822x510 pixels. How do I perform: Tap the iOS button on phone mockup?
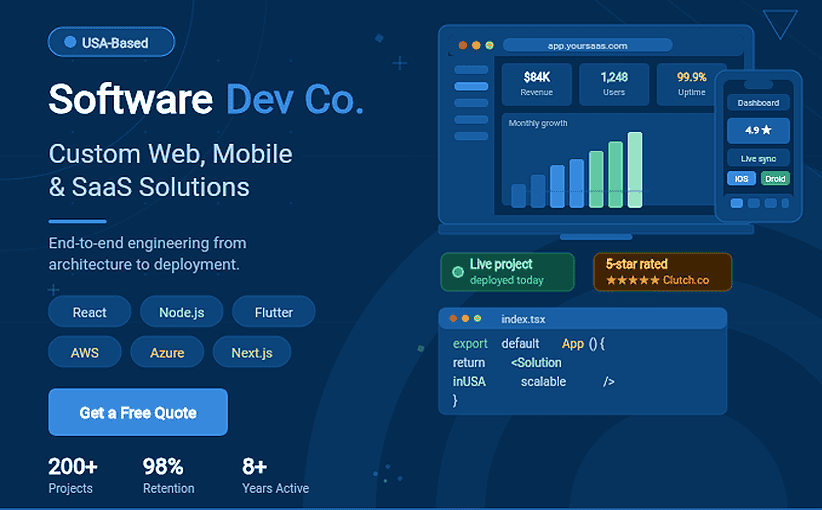tap(741, 178)
